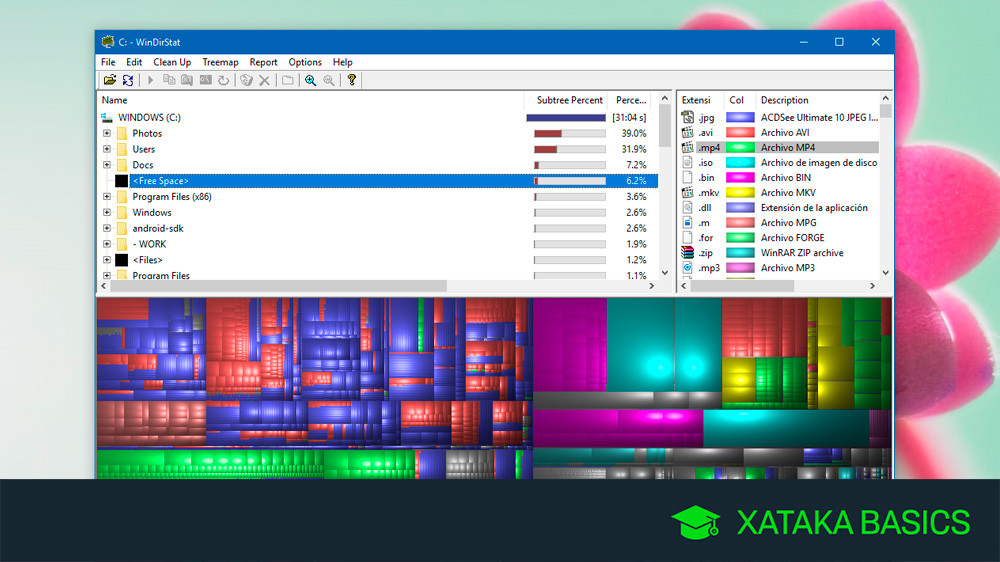Click the .mp3 file type icon
Viewport: 1000px width, 562px height.
click(x=688, y=268)
